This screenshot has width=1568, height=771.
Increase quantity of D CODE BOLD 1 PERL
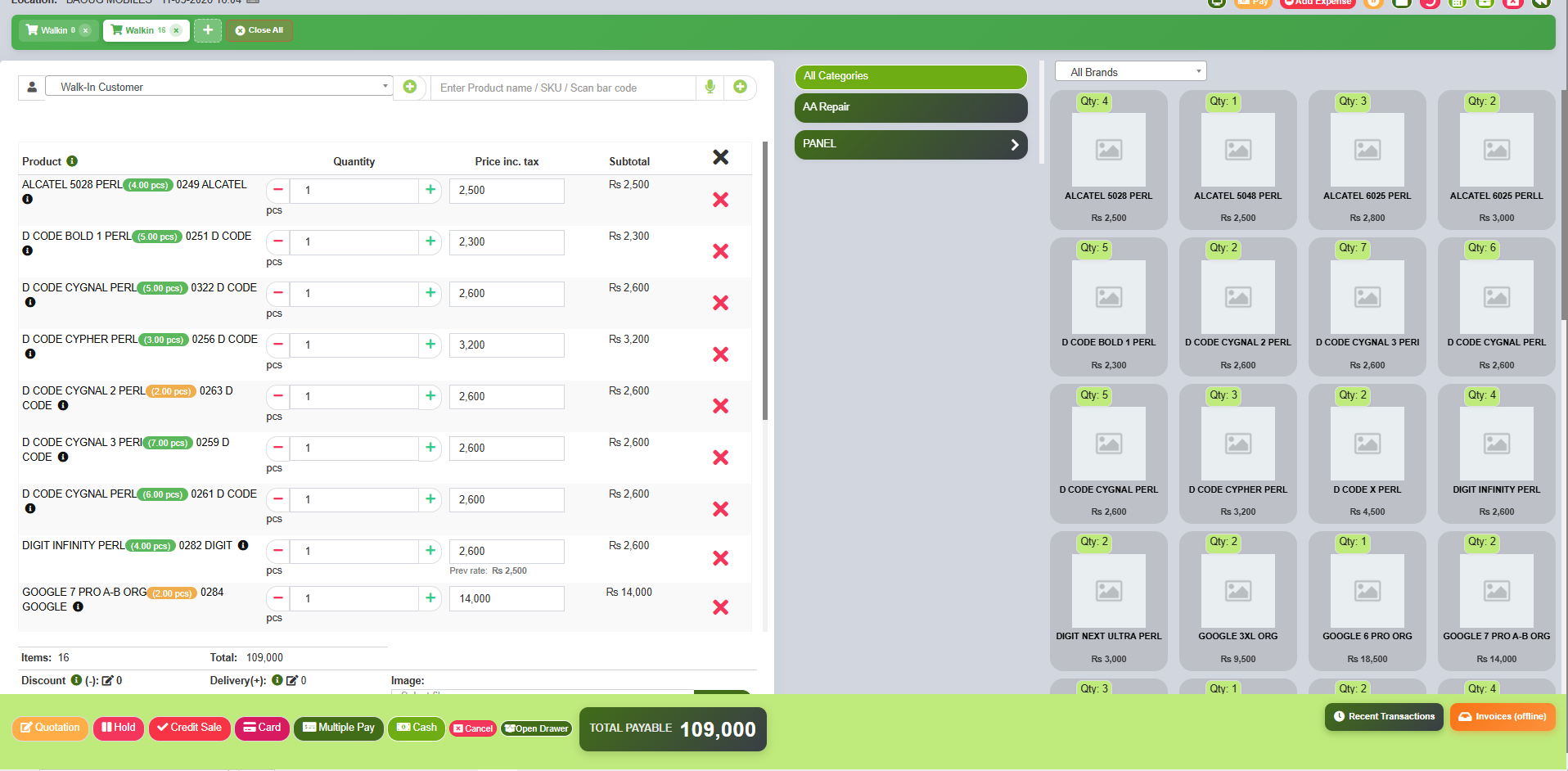pyautogui.click(x=430, y=241)
